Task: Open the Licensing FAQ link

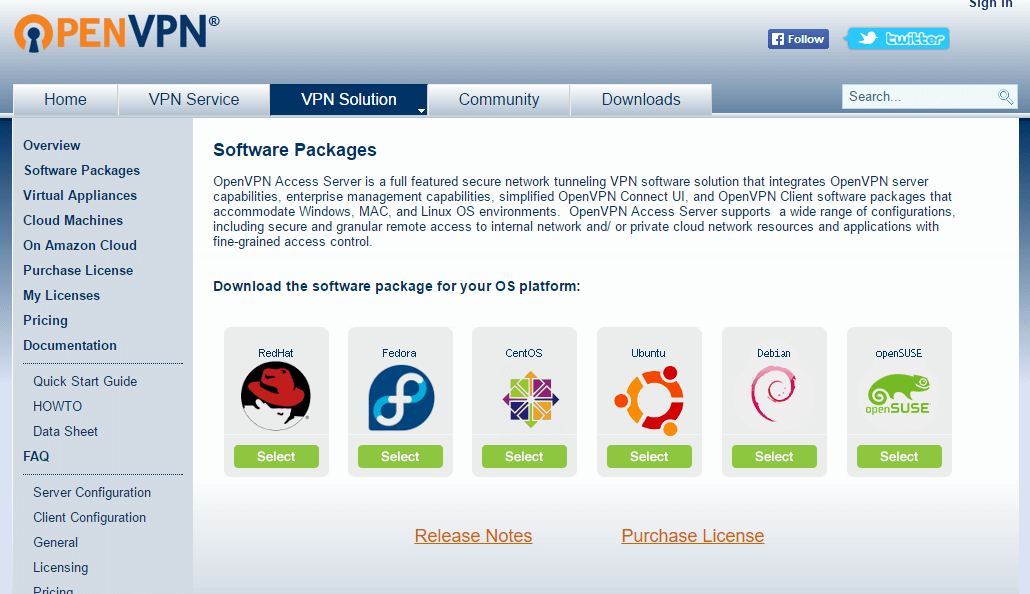Action: pyautogui.click(x=60, y=567)
